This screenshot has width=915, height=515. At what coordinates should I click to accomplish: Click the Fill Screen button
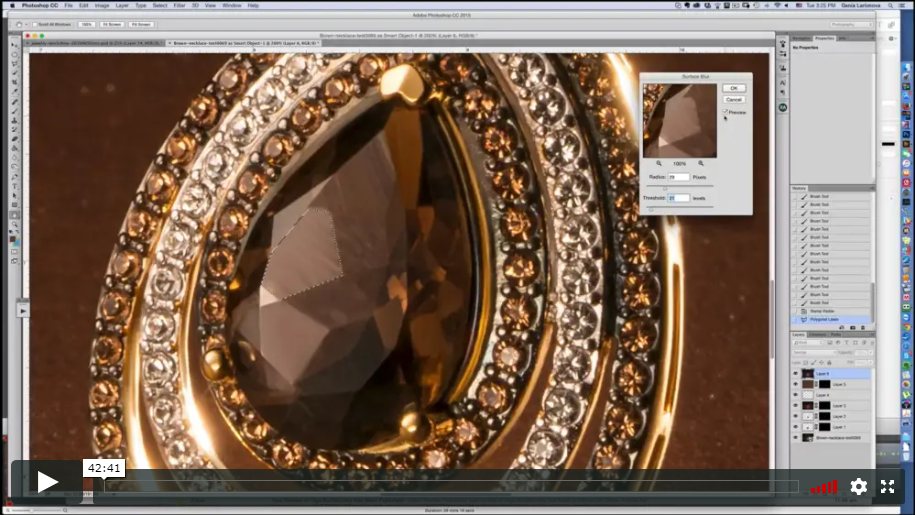[x=141, y=24]
